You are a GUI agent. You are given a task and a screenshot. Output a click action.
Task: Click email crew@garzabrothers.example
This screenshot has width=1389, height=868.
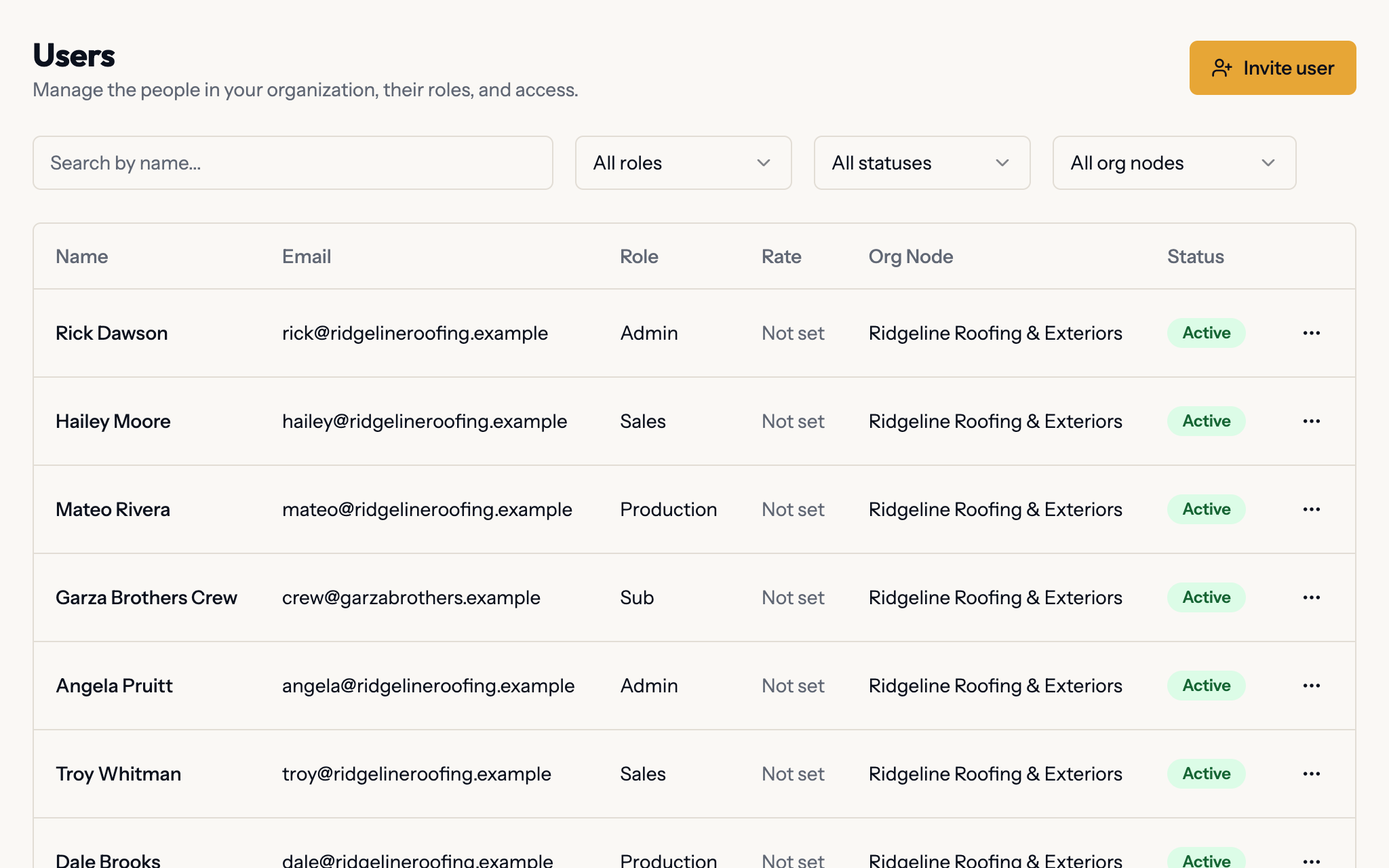pyautogui.click(x=411, y=597)
